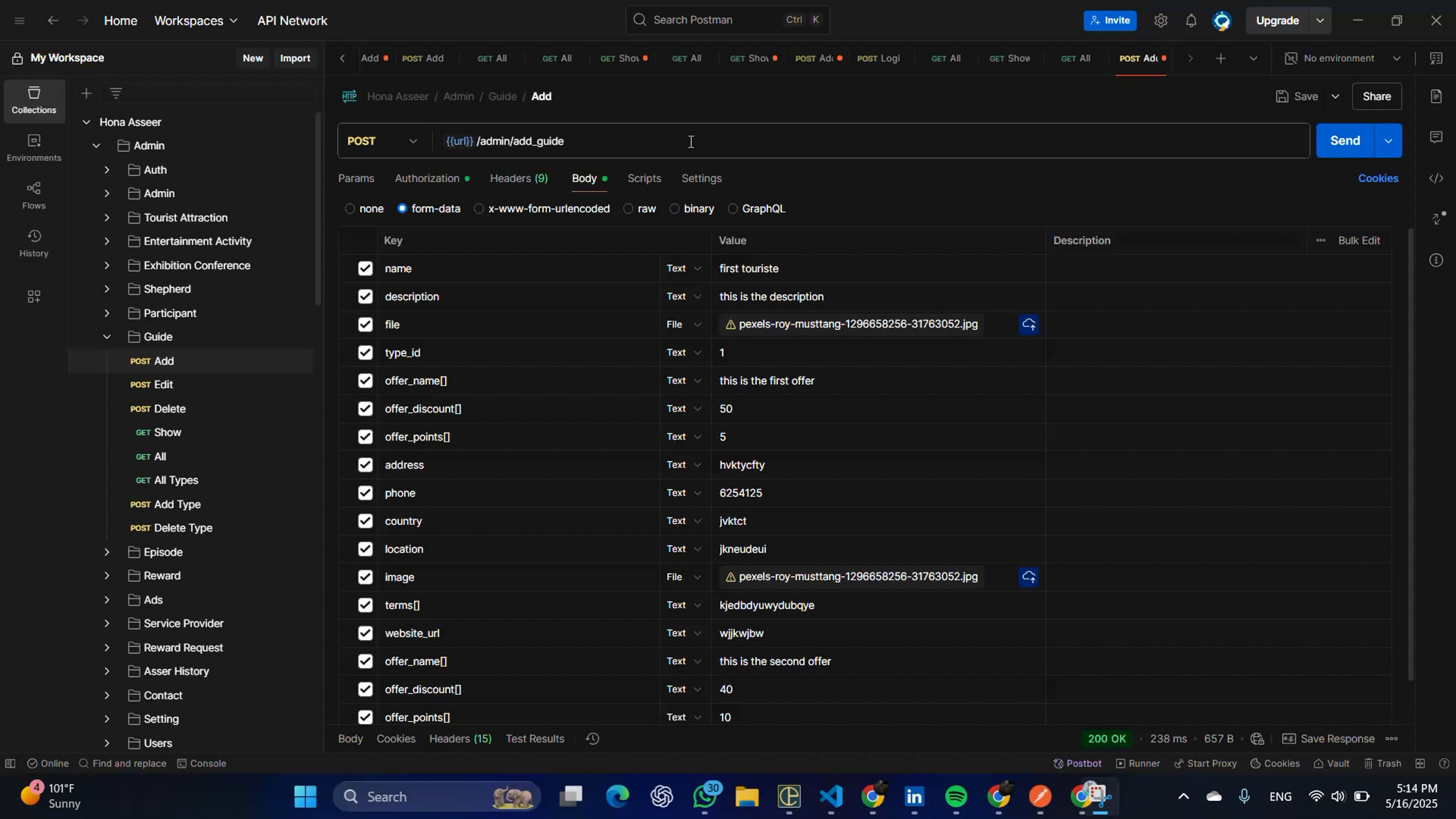1456x819 pixels.
Task: Open notifications bell icon
Action: [x=1190, y=21]
